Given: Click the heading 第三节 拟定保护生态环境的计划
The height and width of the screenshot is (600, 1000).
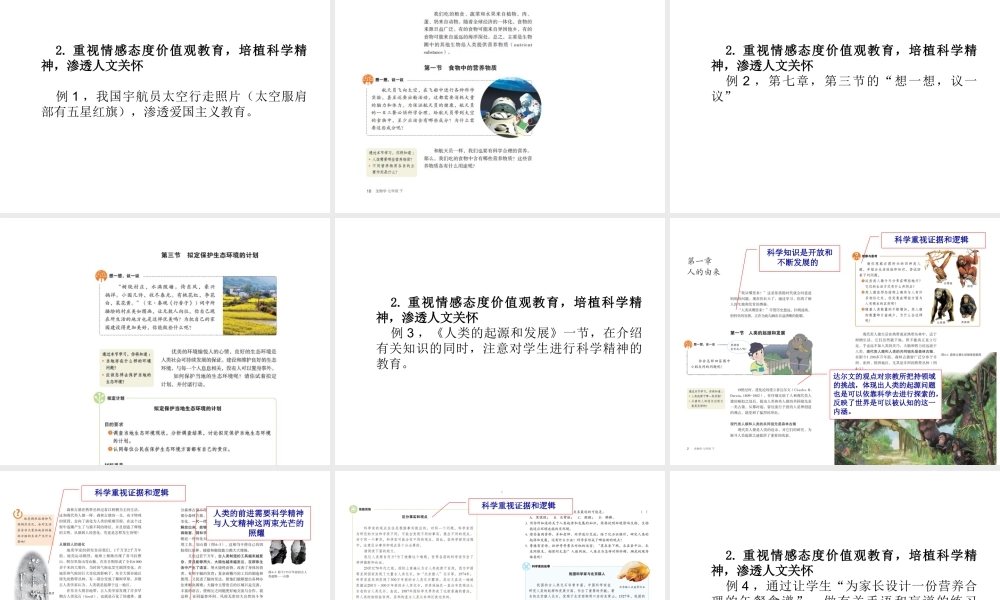Looking at the screenshot, I should (209, 255).
